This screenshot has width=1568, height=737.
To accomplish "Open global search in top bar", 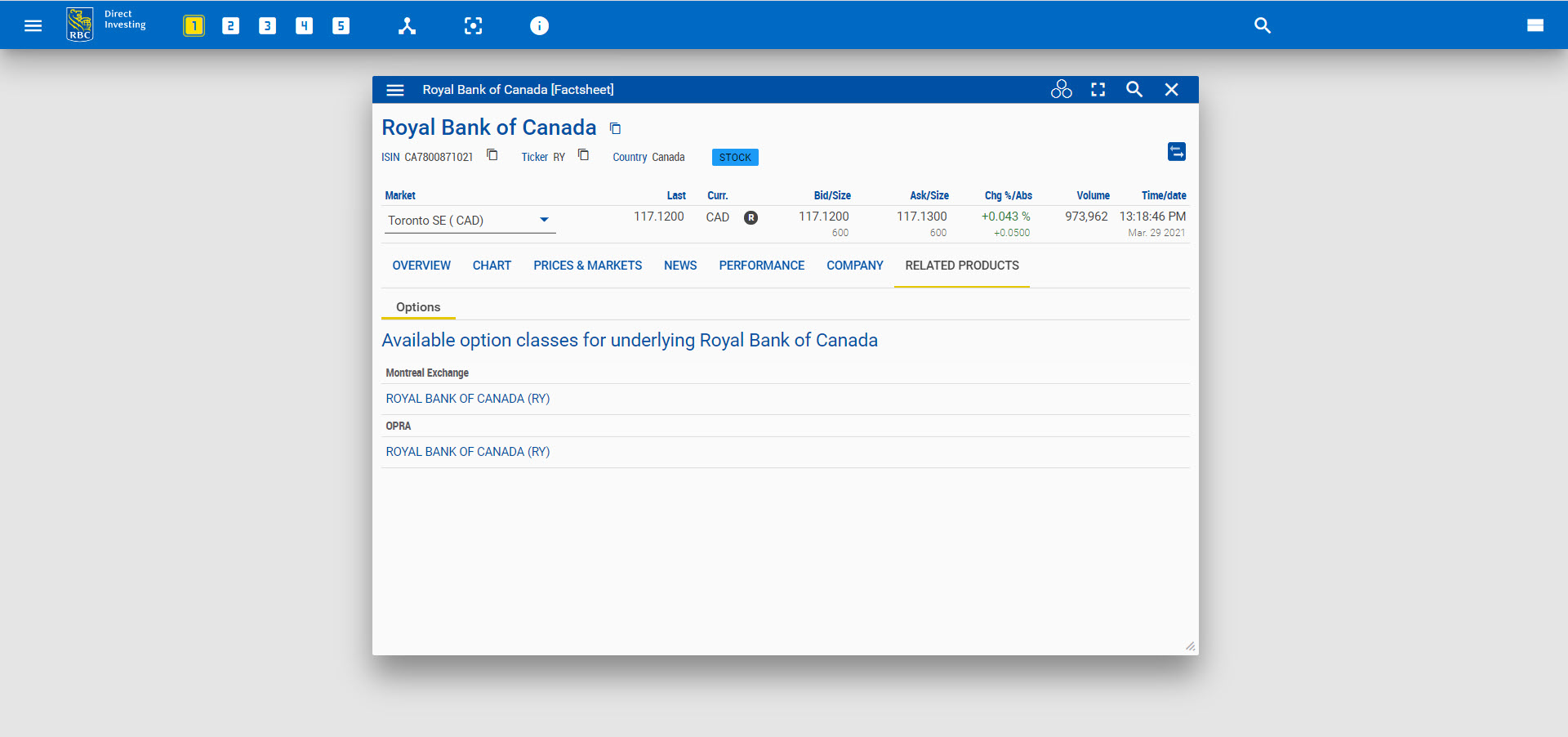I will (x=1262, y=25).
